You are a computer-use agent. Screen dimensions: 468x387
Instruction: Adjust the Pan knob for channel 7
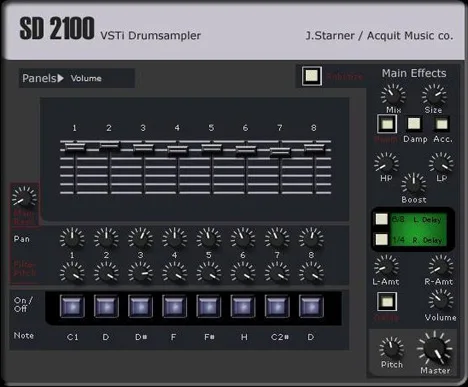pyautogui.click(x=277, y=239)
